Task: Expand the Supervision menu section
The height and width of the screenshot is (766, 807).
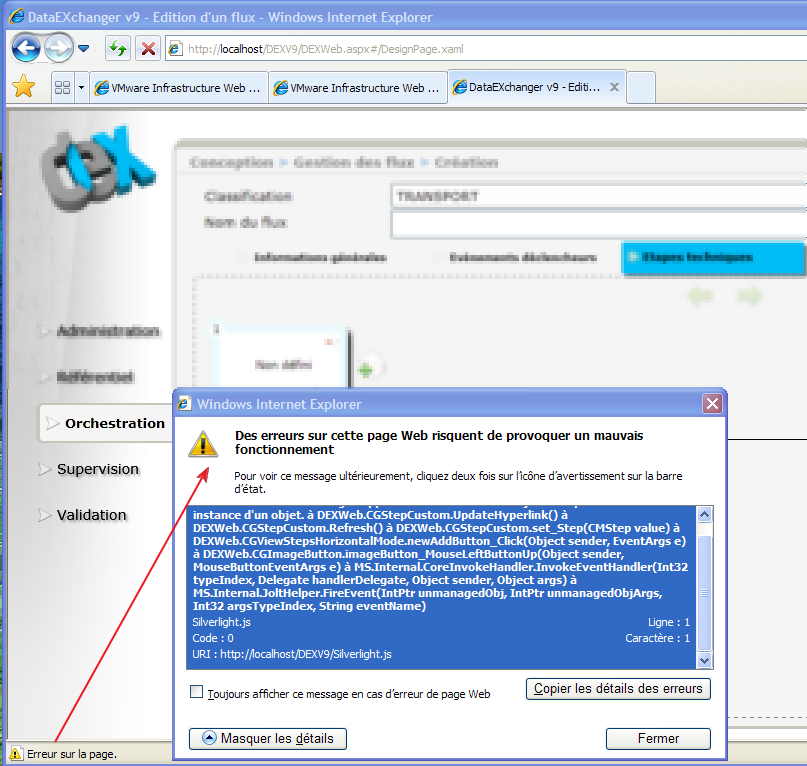Action: (97, 469)
